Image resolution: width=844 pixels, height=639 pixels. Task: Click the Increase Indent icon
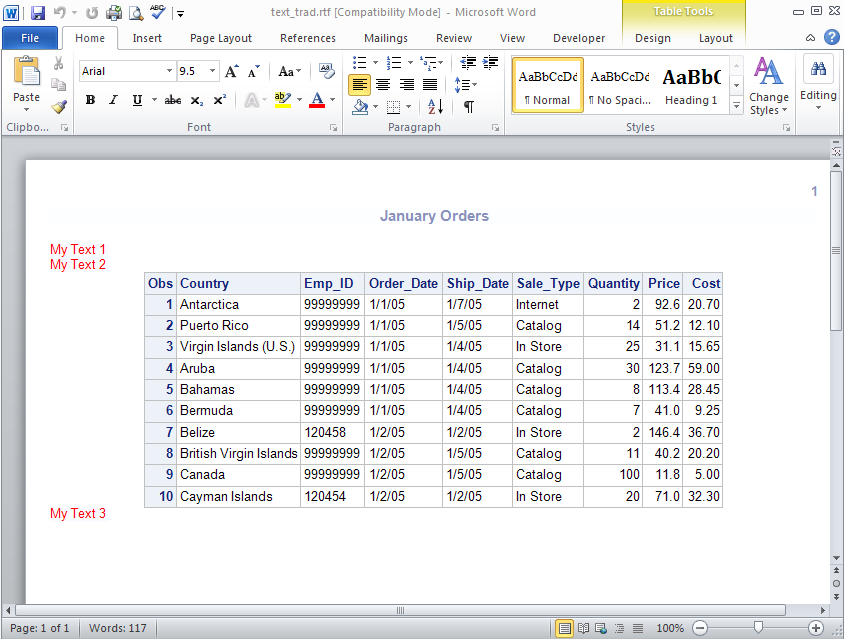click(490, 63)
